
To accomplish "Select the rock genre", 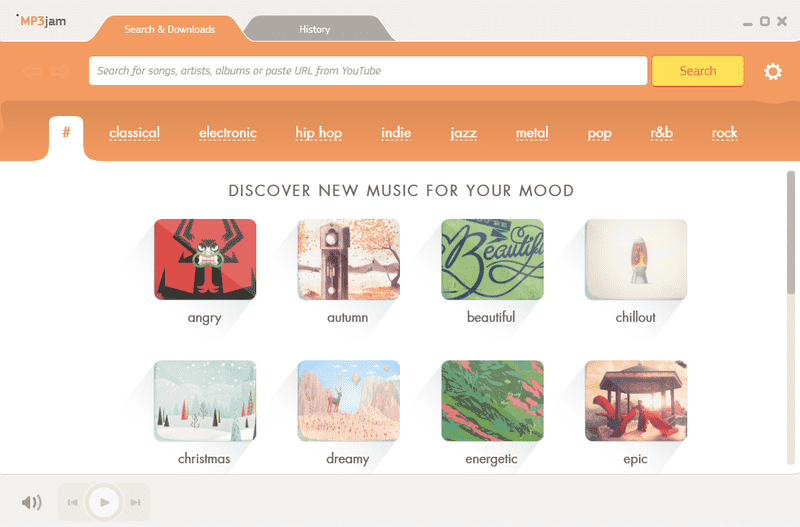I will [724, 133].
